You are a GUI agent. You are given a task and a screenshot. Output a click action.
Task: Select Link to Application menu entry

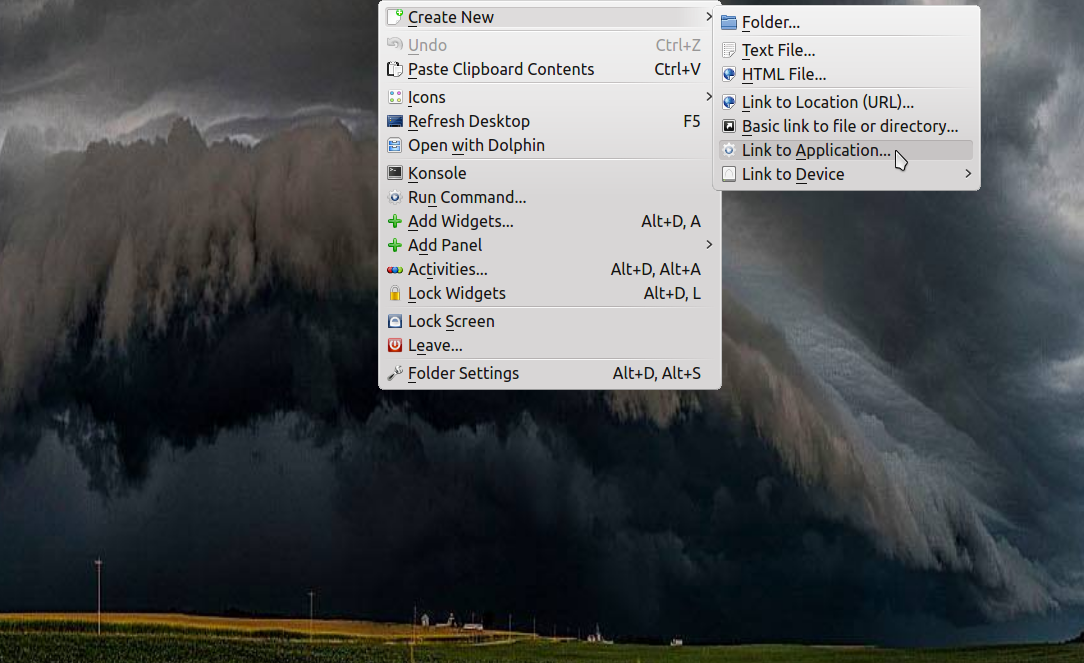pos(816,150)
